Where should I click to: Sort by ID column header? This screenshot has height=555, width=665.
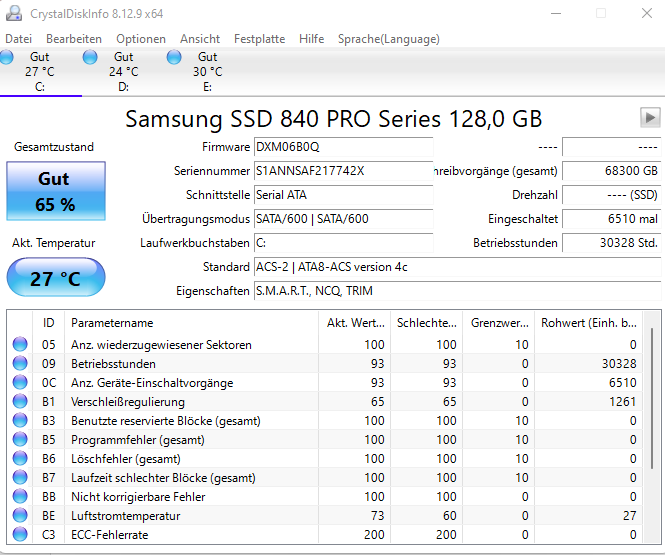[x=48, y=323]
